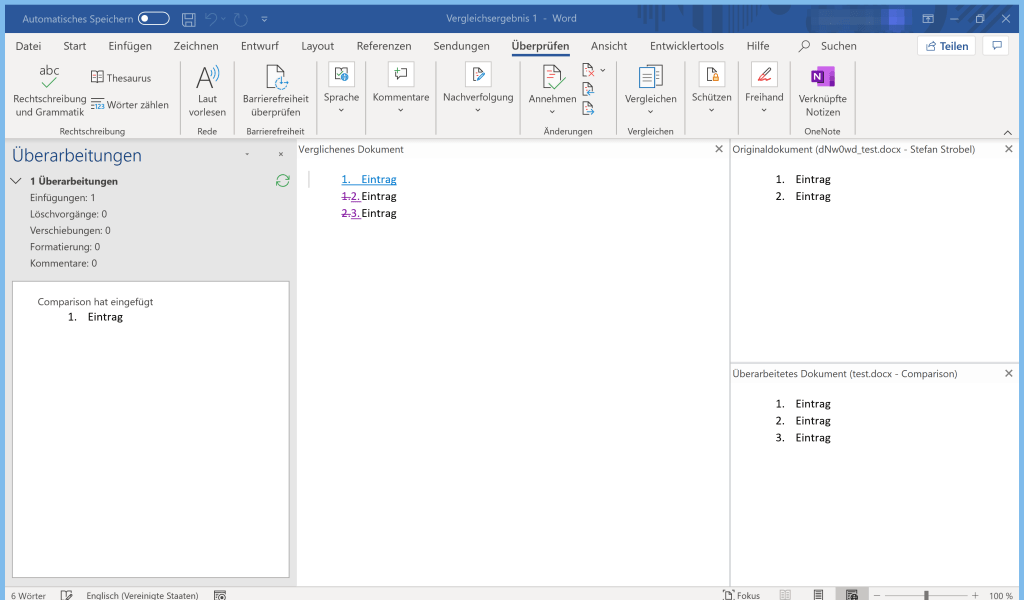Switch to the Referenzen ribbon tab
Screen dimensions: 1024x600
[x=385, y=45]
